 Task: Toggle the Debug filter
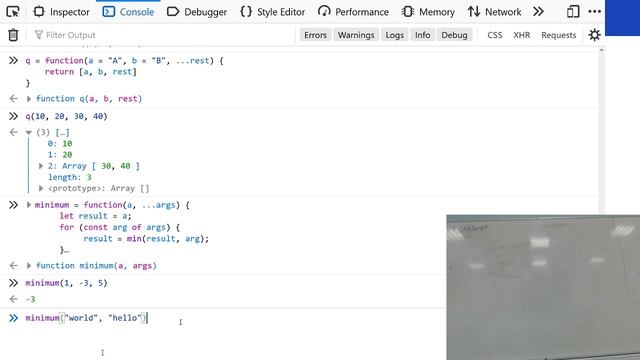coord(454,35)
